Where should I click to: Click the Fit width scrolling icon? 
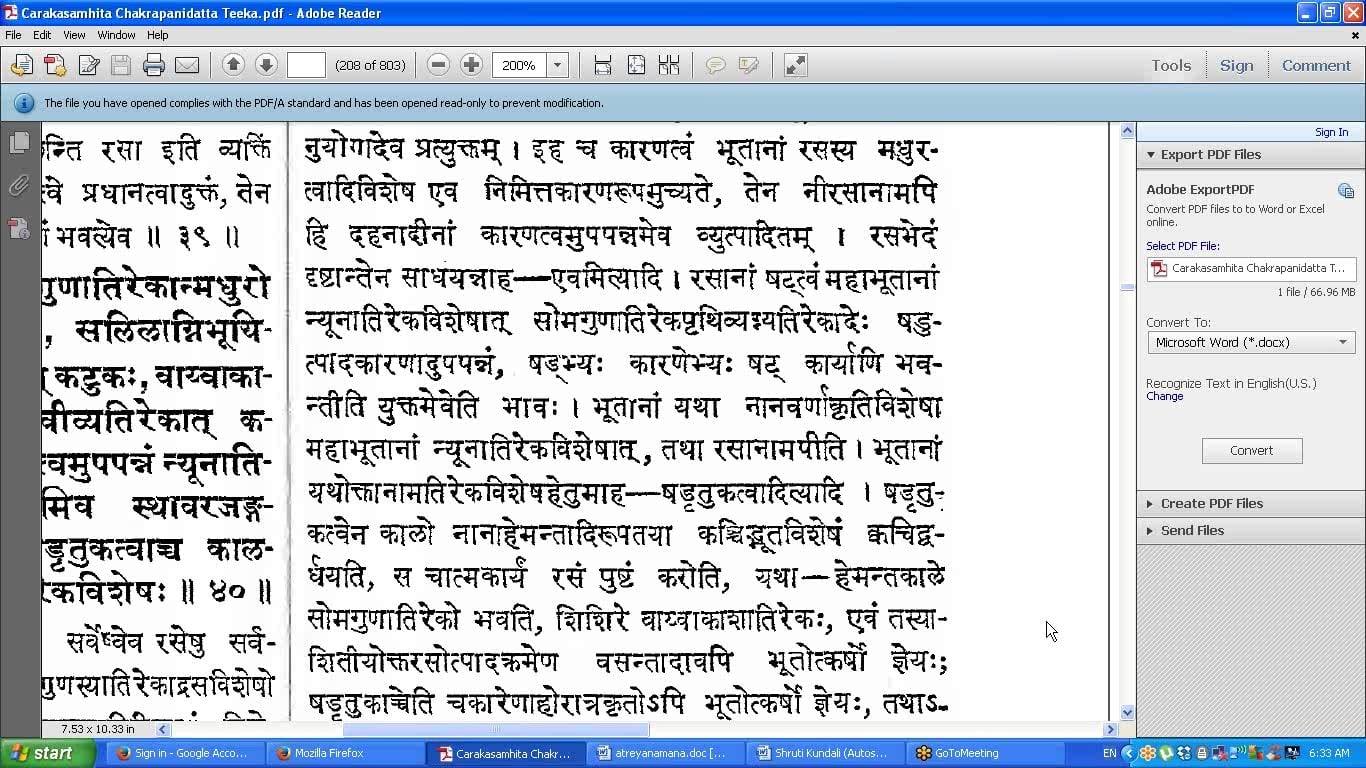point(603,65)
